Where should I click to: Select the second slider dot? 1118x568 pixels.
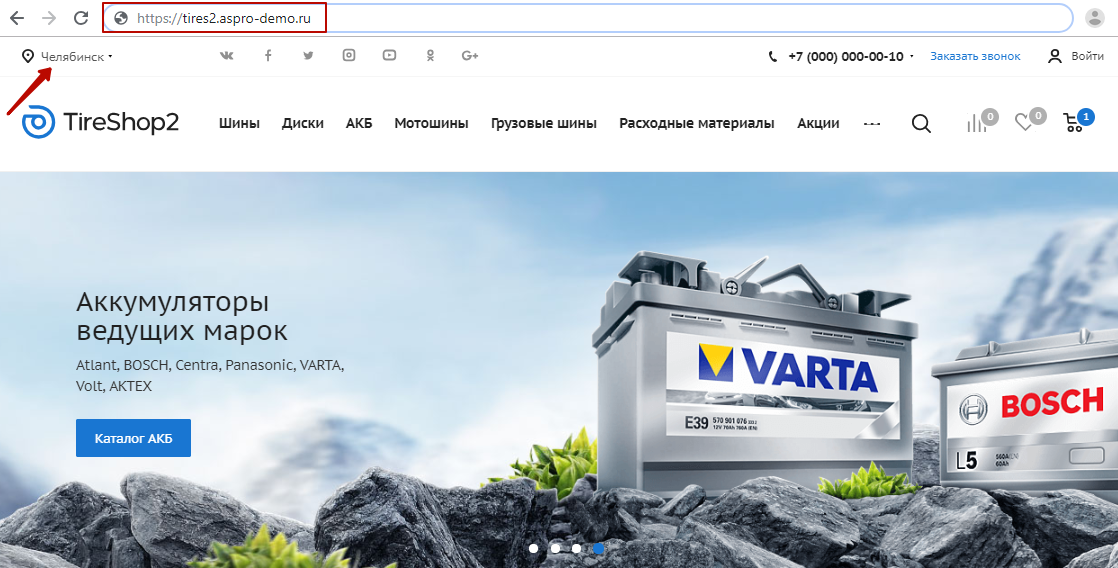coord(555,548)
